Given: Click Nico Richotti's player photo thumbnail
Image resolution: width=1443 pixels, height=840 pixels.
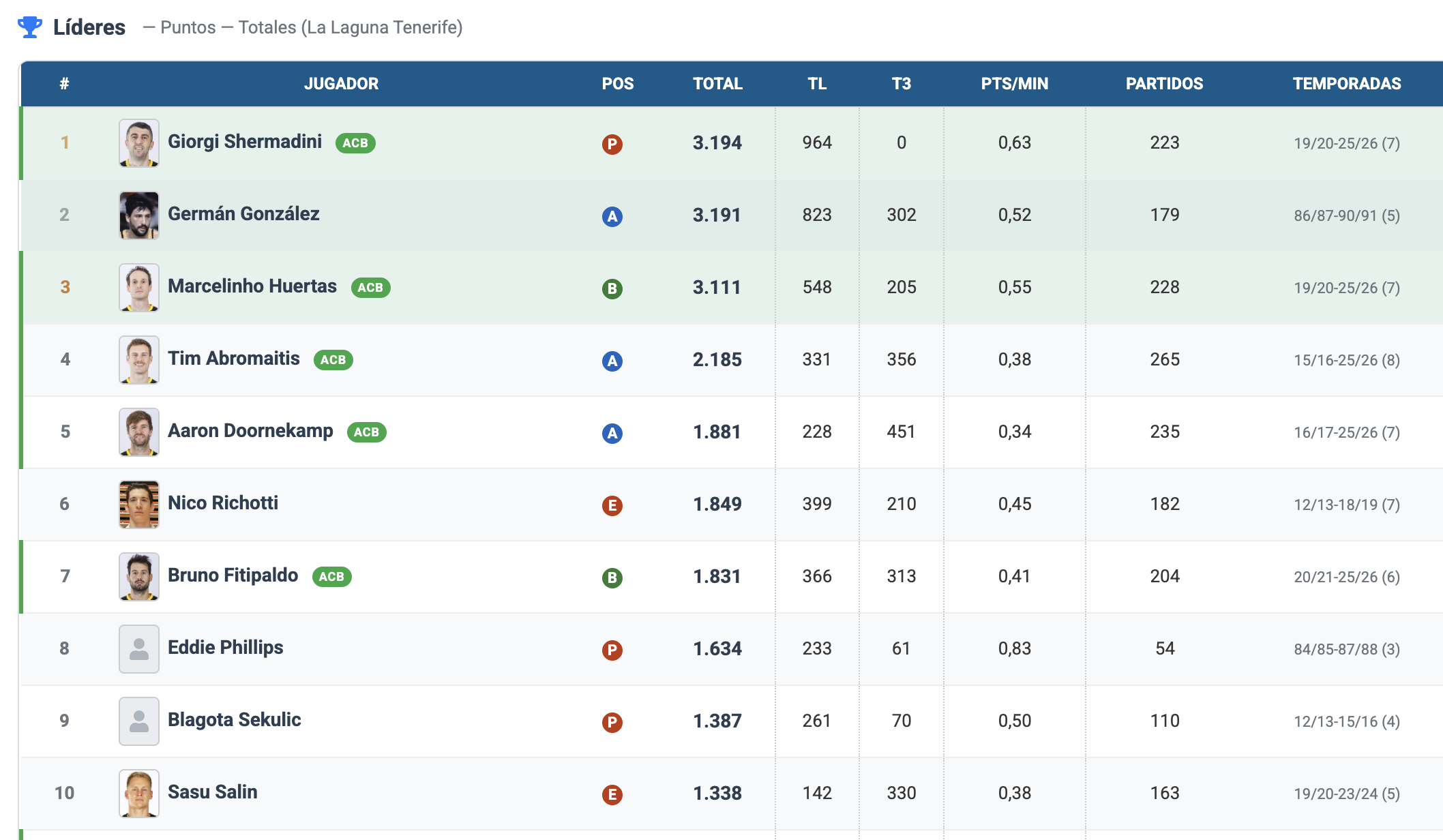Looking at the screenshot, I should (139, 505).
